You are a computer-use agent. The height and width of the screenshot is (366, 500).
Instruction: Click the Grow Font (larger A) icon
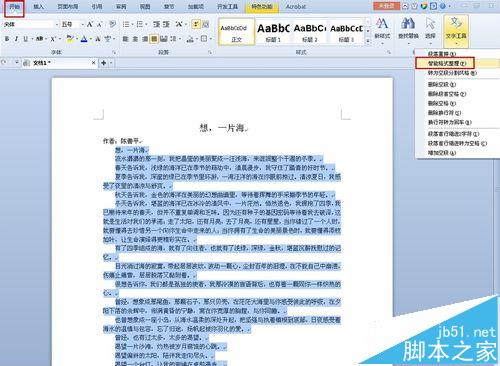coord(90,24)
